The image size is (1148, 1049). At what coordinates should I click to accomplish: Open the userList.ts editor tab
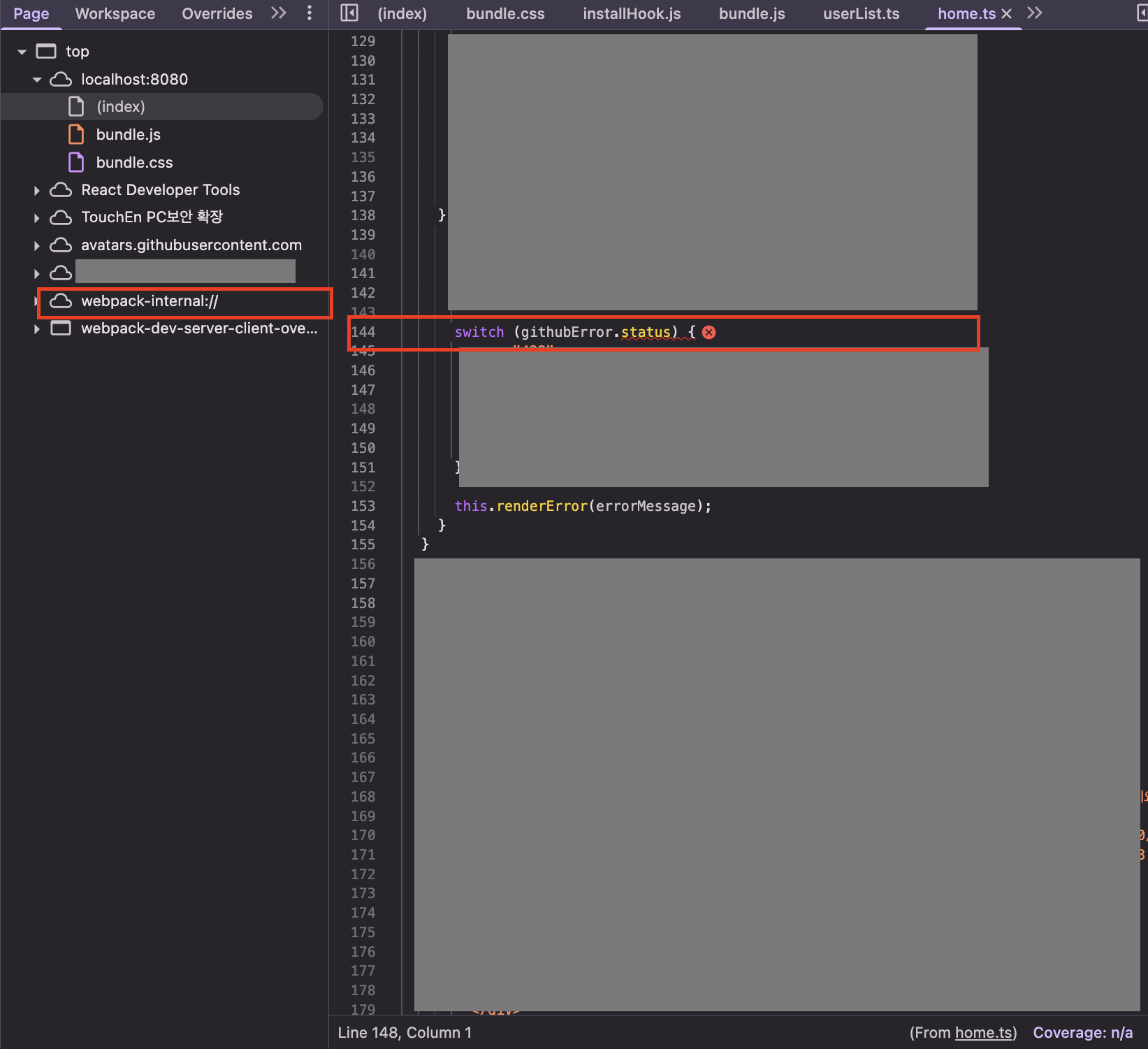coord(861,14)
